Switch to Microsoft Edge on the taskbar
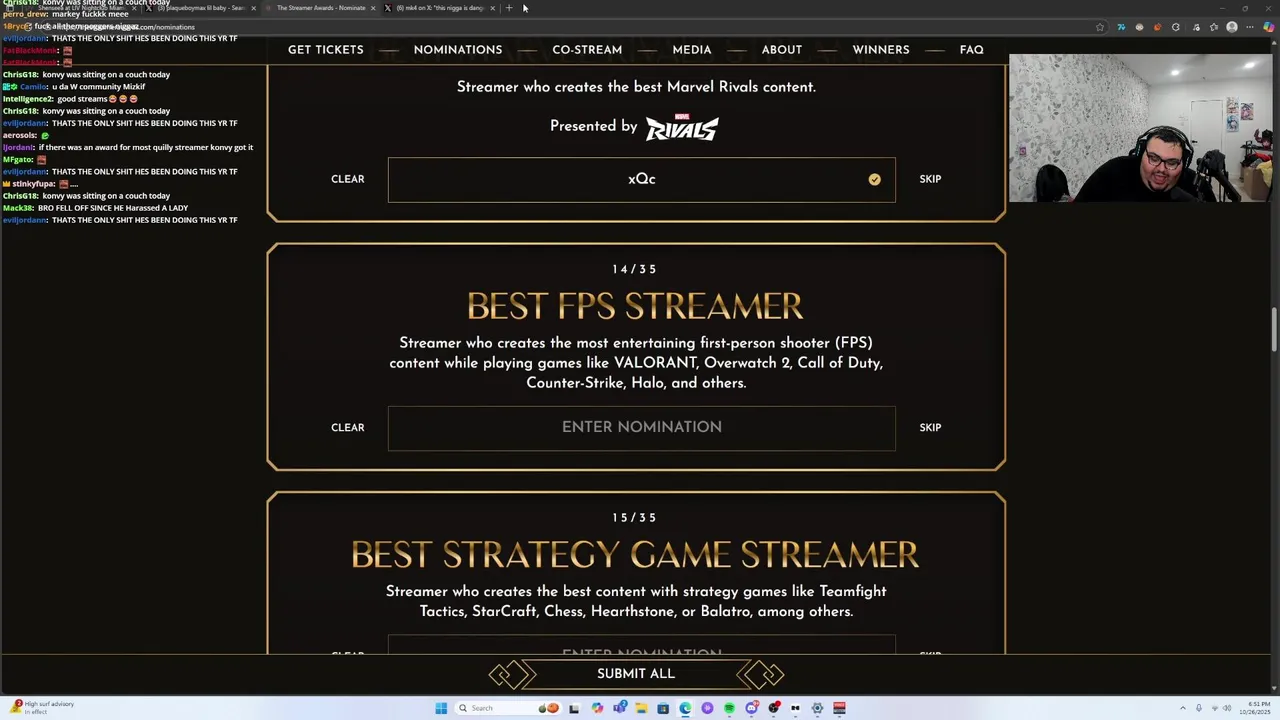Screen dimensions: 1280x720 (685, 708)
